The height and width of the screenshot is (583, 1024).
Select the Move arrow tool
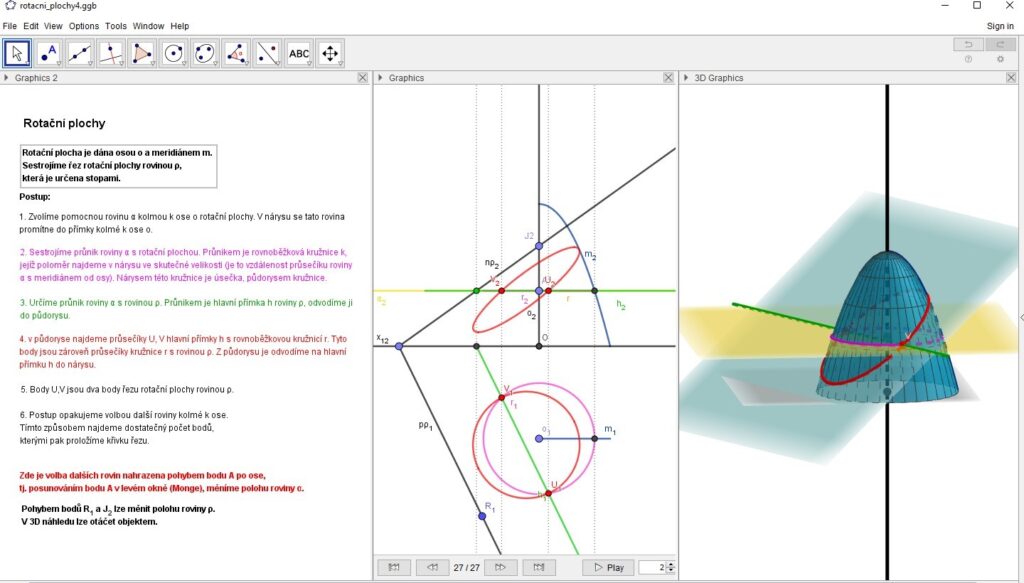tap(17, 53)
